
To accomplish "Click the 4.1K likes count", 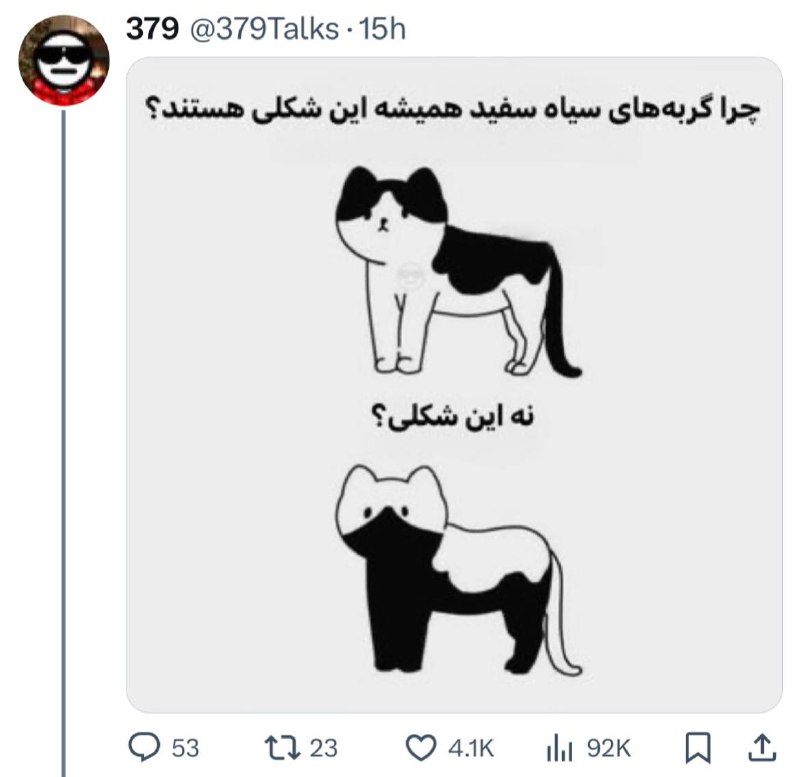I will tap(471, 748).
